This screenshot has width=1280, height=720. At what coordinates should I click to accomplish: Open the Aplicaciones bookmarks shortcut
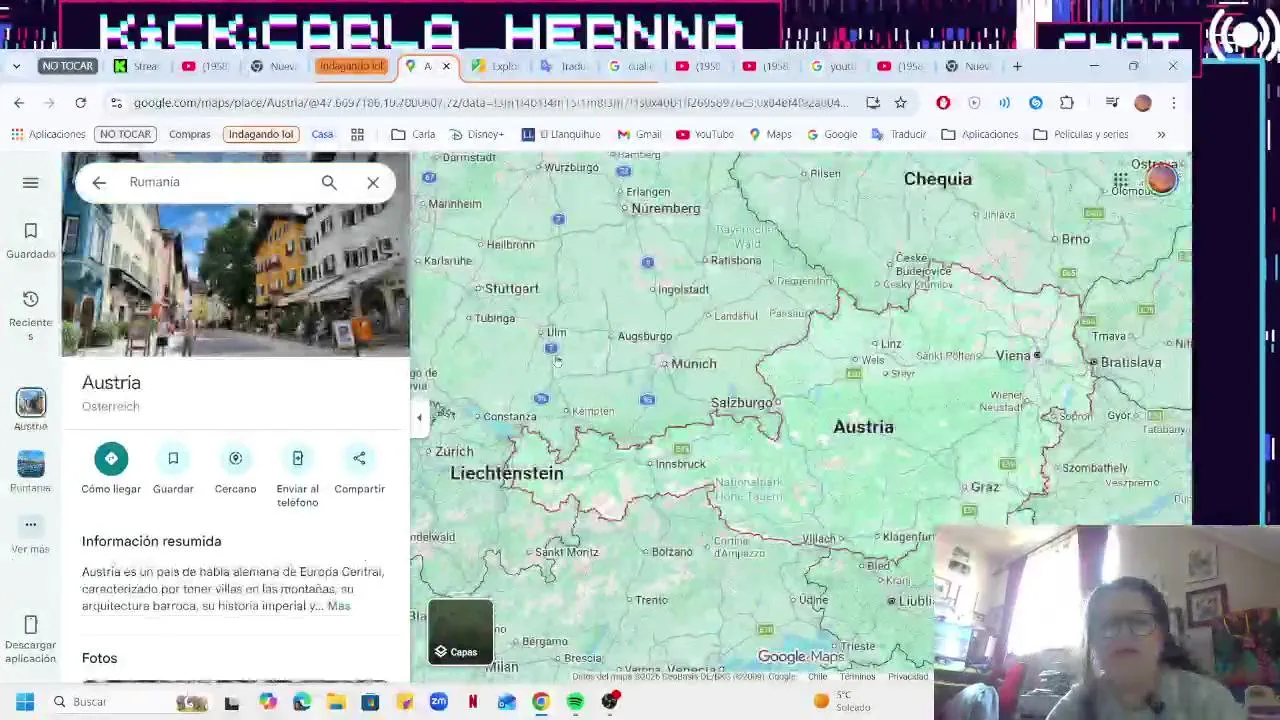click(x=47, y=134)
